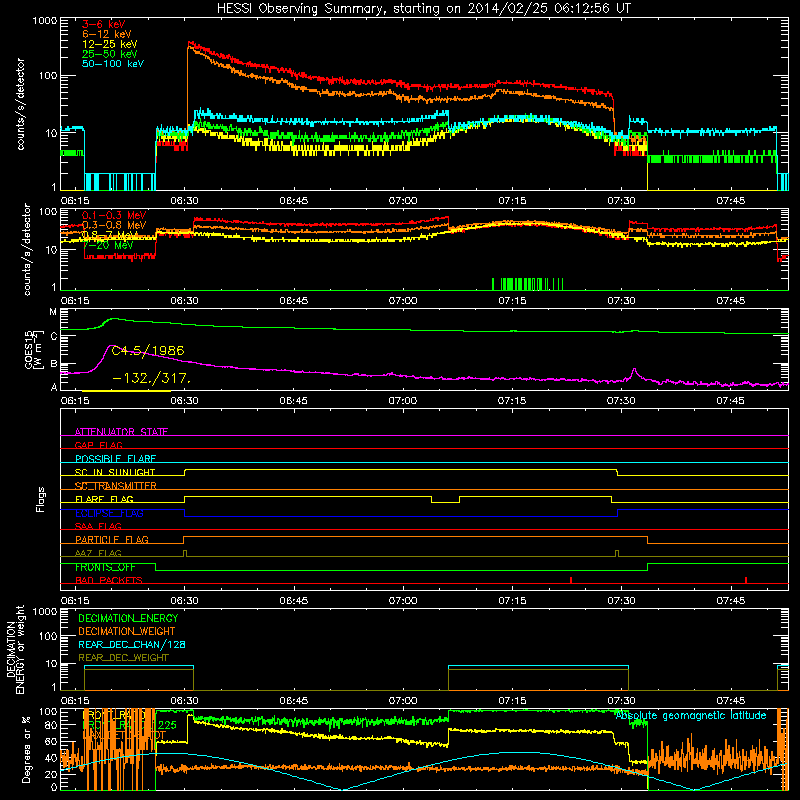Click the 0.1-0.3 MeV legend label
This screenshot has height=800, width=800.
coord(114,215)
